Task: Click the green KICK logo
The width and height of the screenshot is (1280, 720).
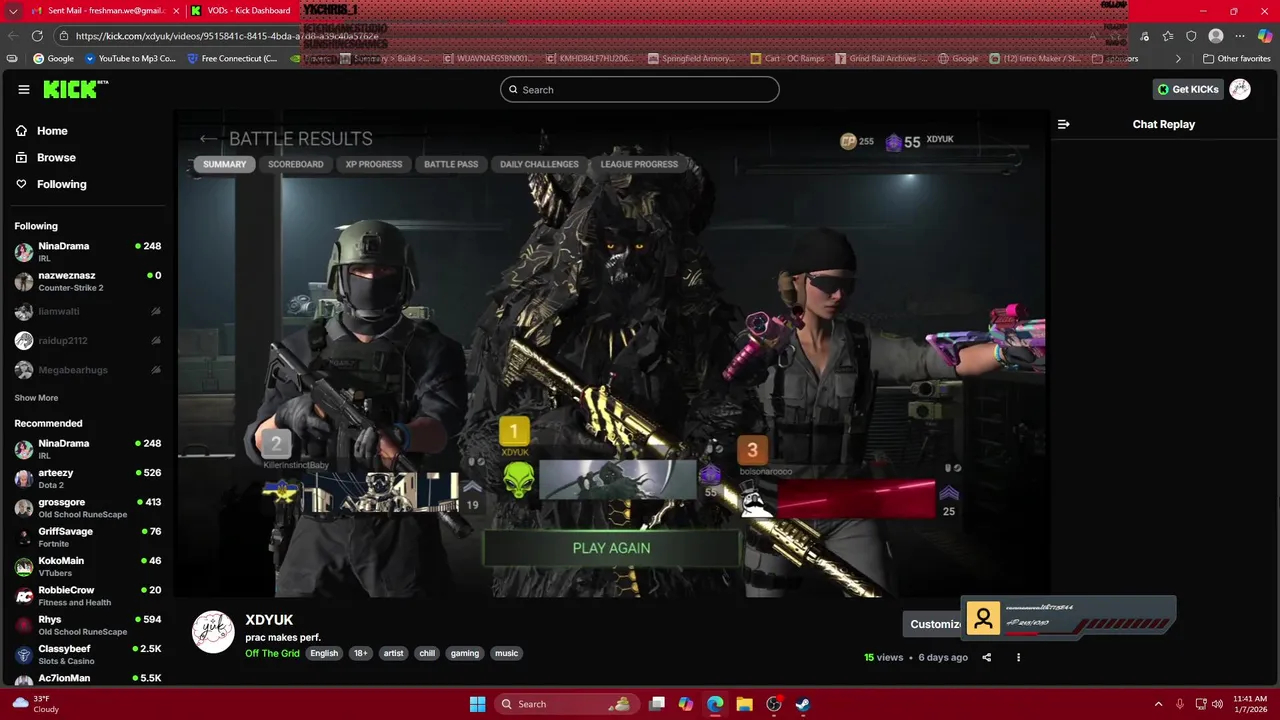Action: coord(75,90)
